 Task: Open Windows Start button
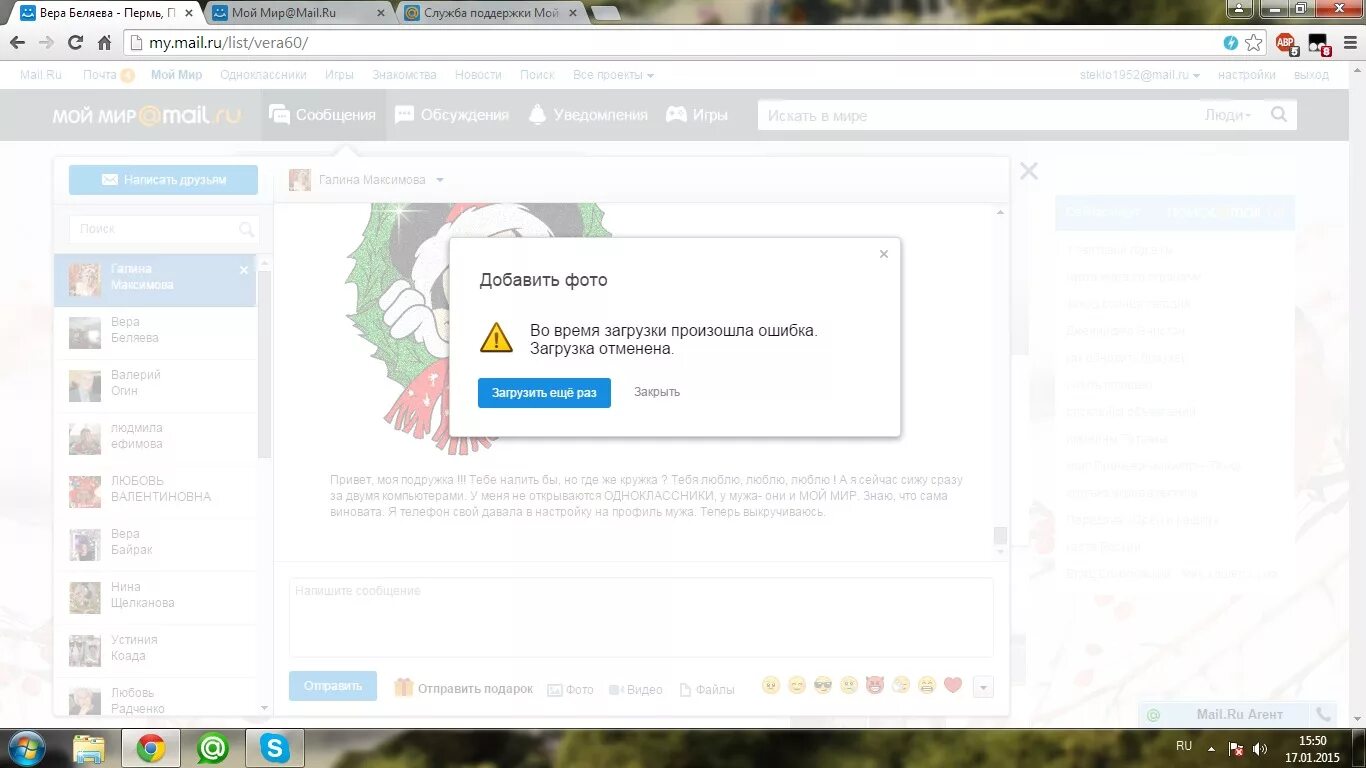[26, 748]
